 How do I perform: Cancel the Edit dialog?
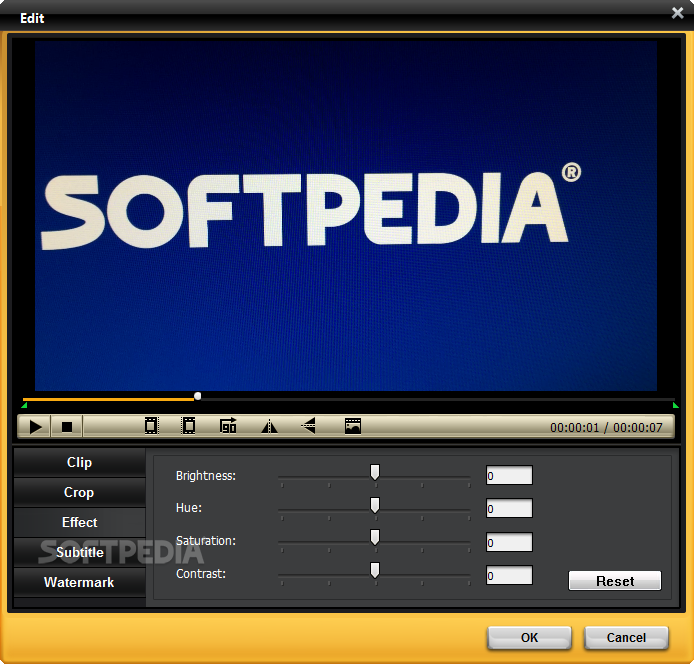tap(626, 638)
